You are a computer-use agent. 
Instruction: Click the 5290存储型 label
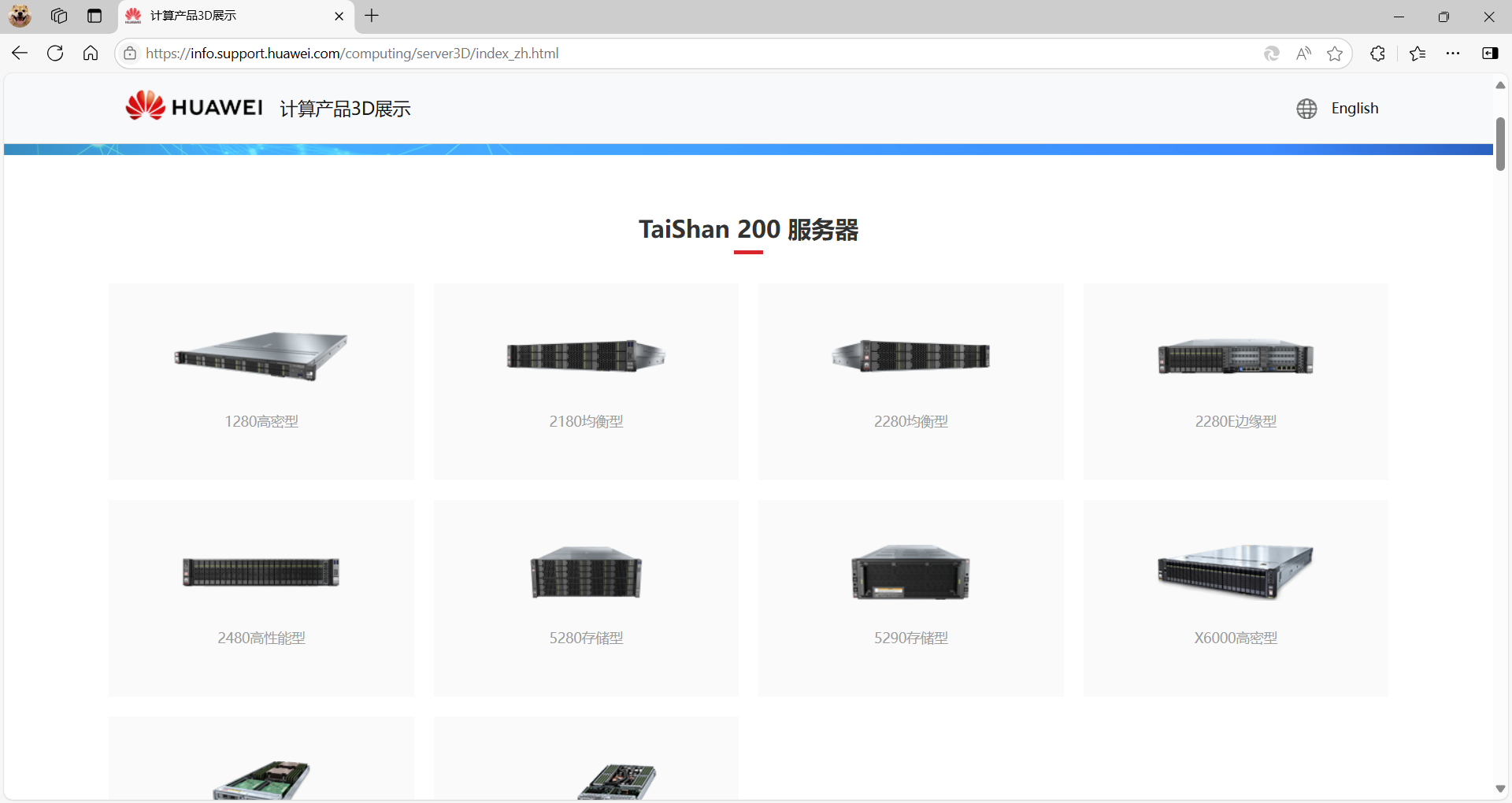pos(911,638)
